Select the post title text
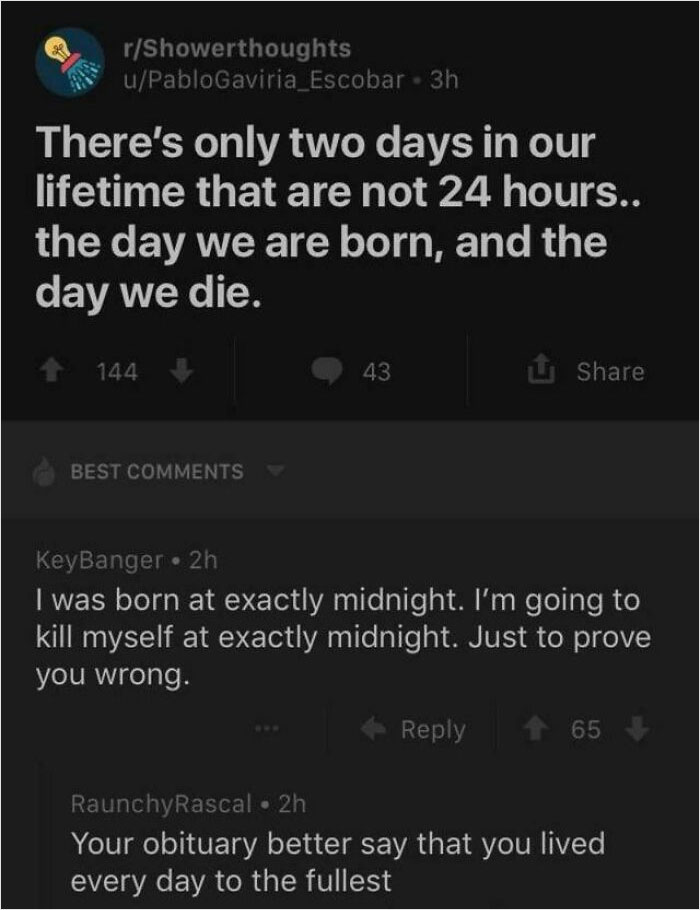Viewport: 700px width, 910px height. click(x=320, y=213)
